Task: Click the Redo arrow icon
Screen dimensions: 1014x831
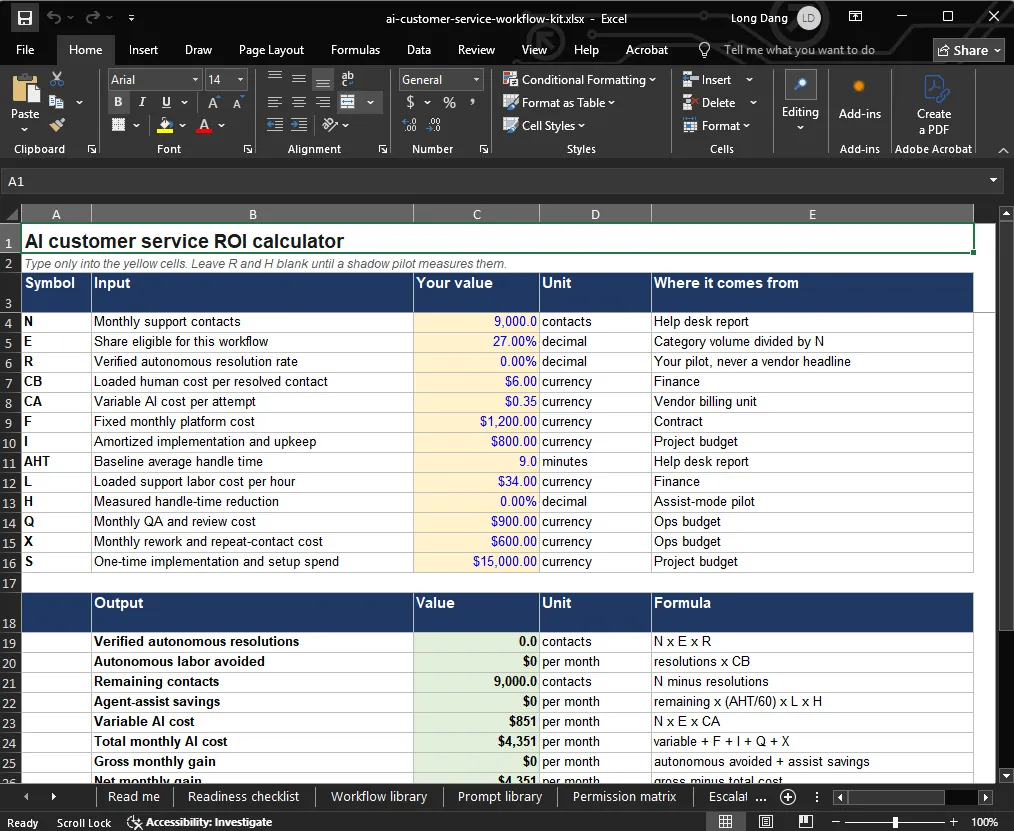Action: [92, 18]
